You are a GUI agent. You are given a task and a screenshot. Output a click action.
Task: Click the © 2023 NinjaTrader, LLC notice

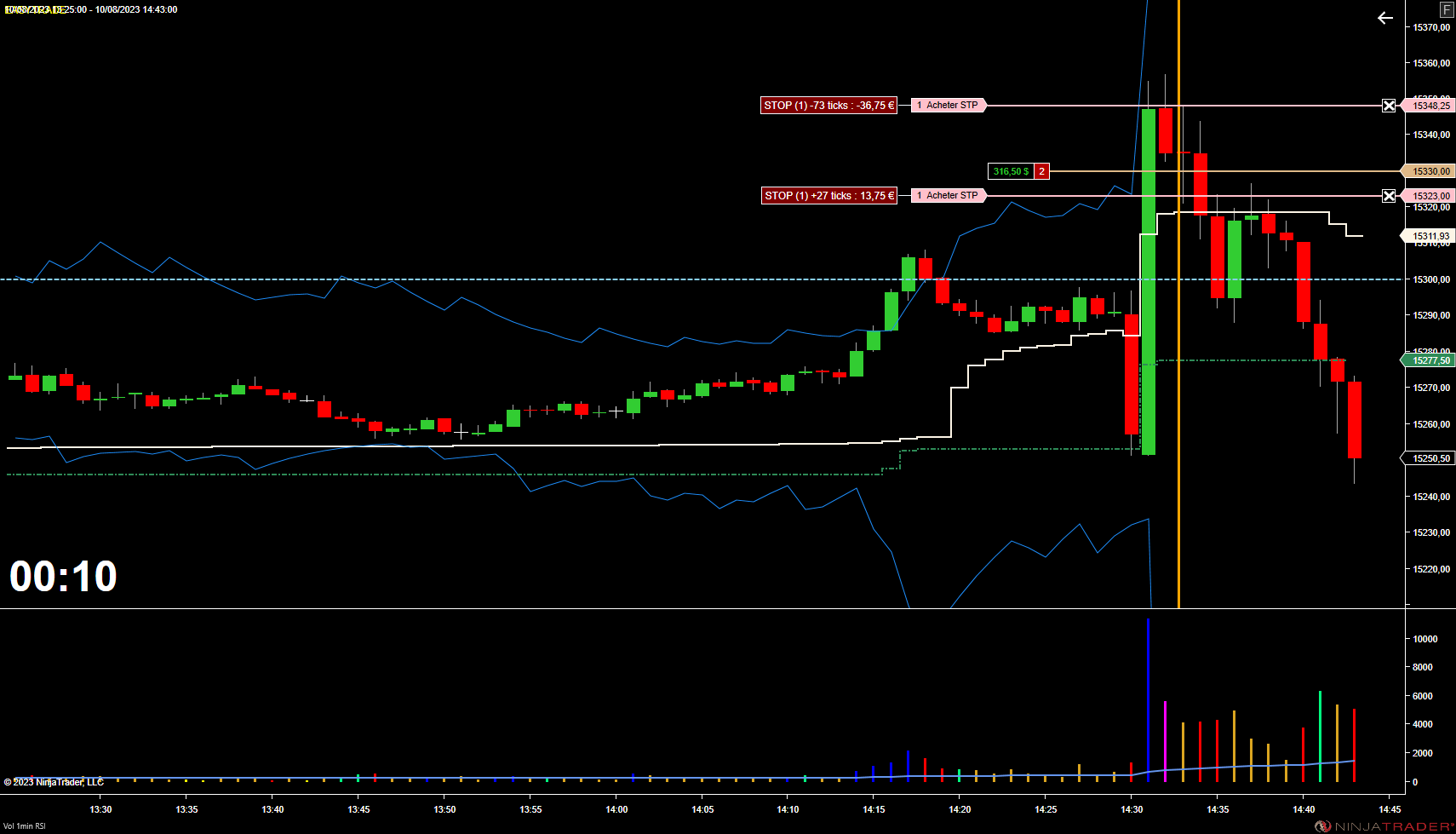(54, 782)
